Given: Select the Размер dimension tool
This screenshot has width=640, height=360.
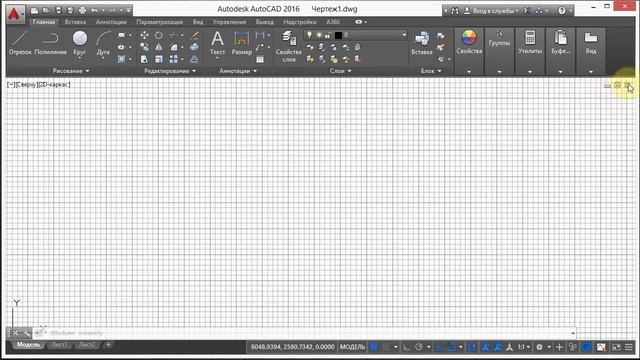Looking at the screenshot, I should pos(242,43).
